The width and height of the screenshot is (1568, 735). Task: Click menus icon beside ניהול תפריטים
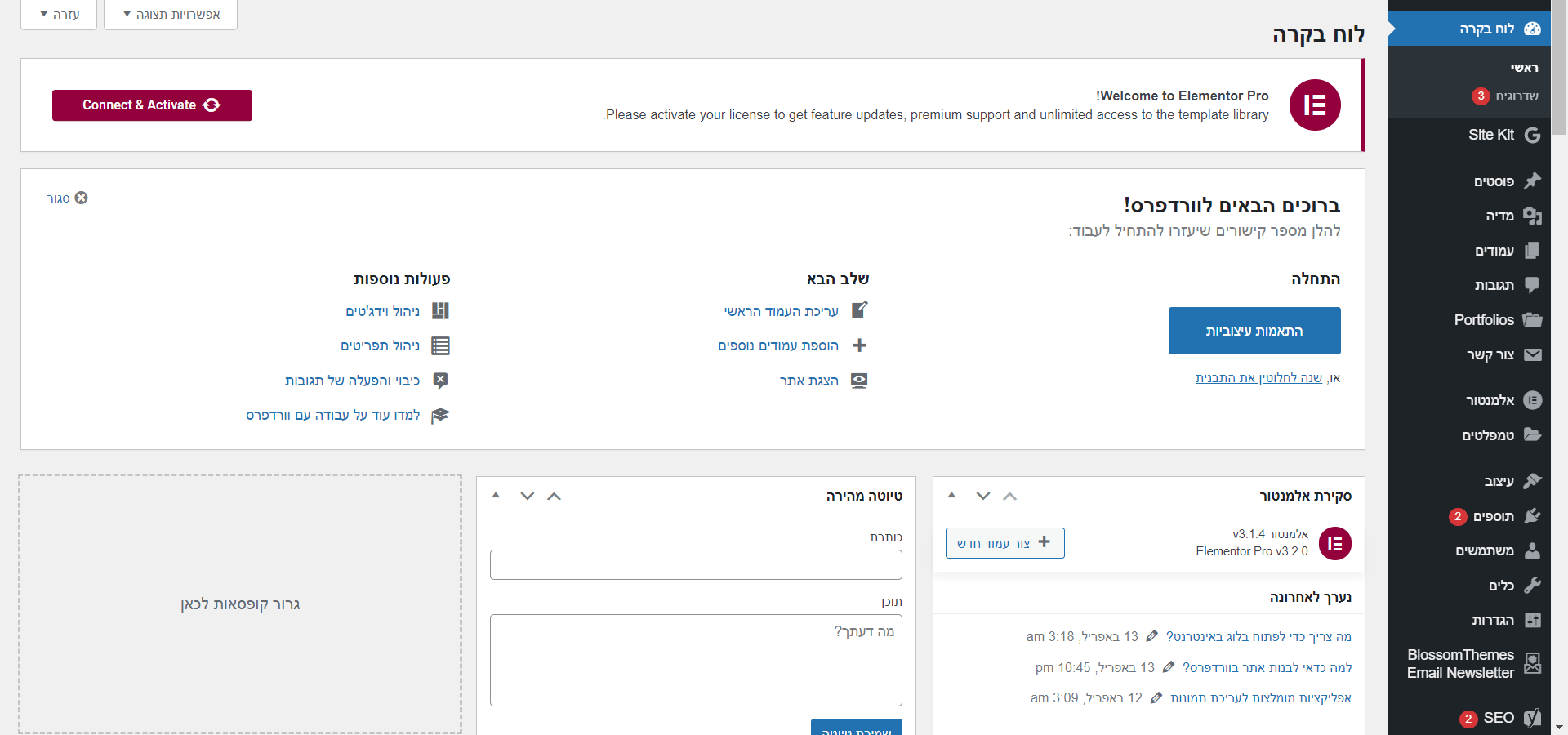[x=440, y=345]
